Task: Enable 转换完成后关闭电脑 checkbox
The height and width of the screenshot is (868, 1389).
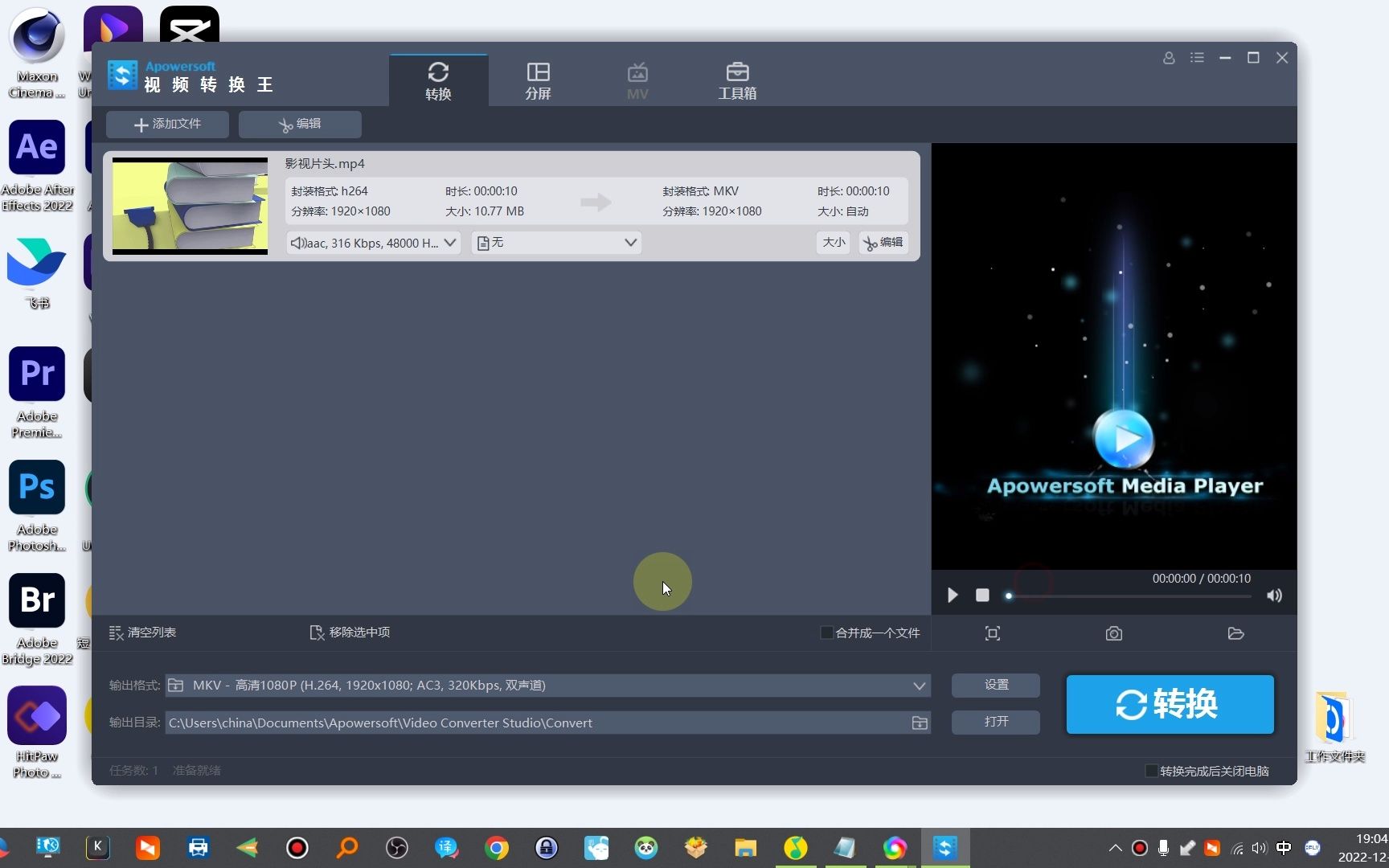Action: (x=1151, y=771)
